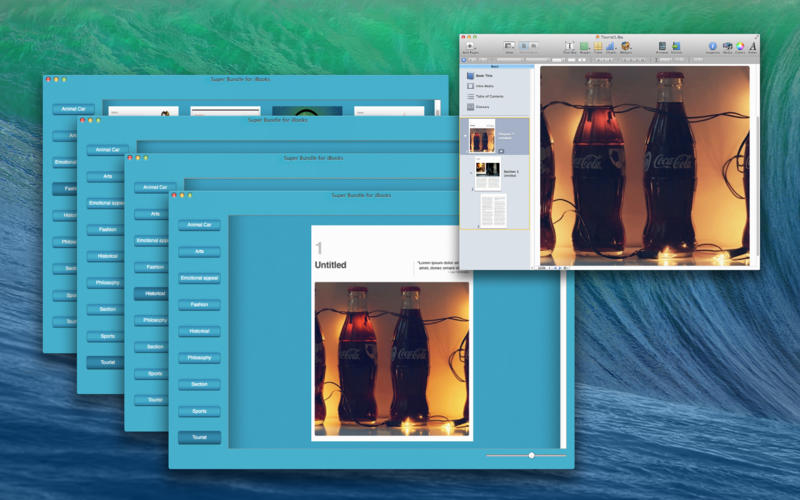The width and height of the screenshot is (800, 500).
Task: Click the Preview icon in toolbar
Action: [661, 46]
